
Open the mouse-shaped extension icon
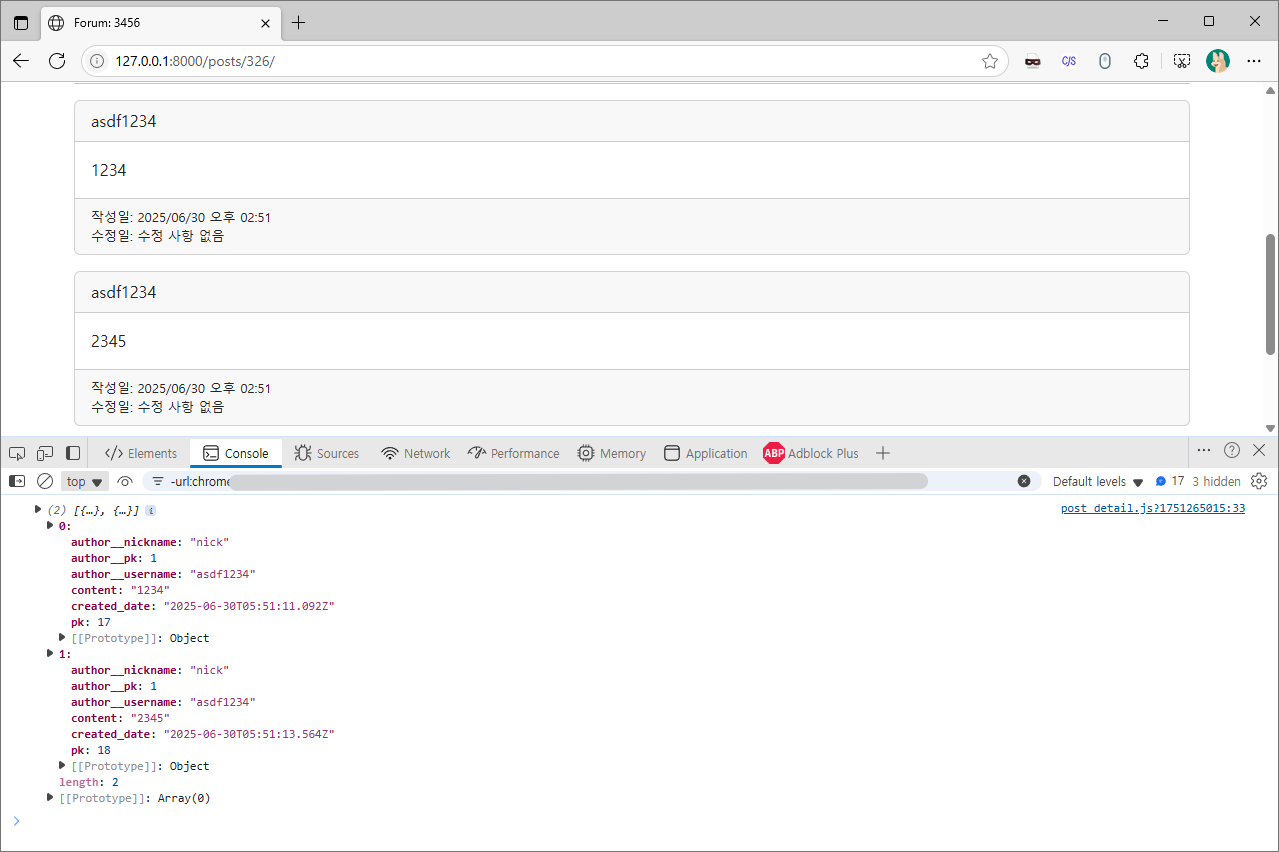[1105, 61]
